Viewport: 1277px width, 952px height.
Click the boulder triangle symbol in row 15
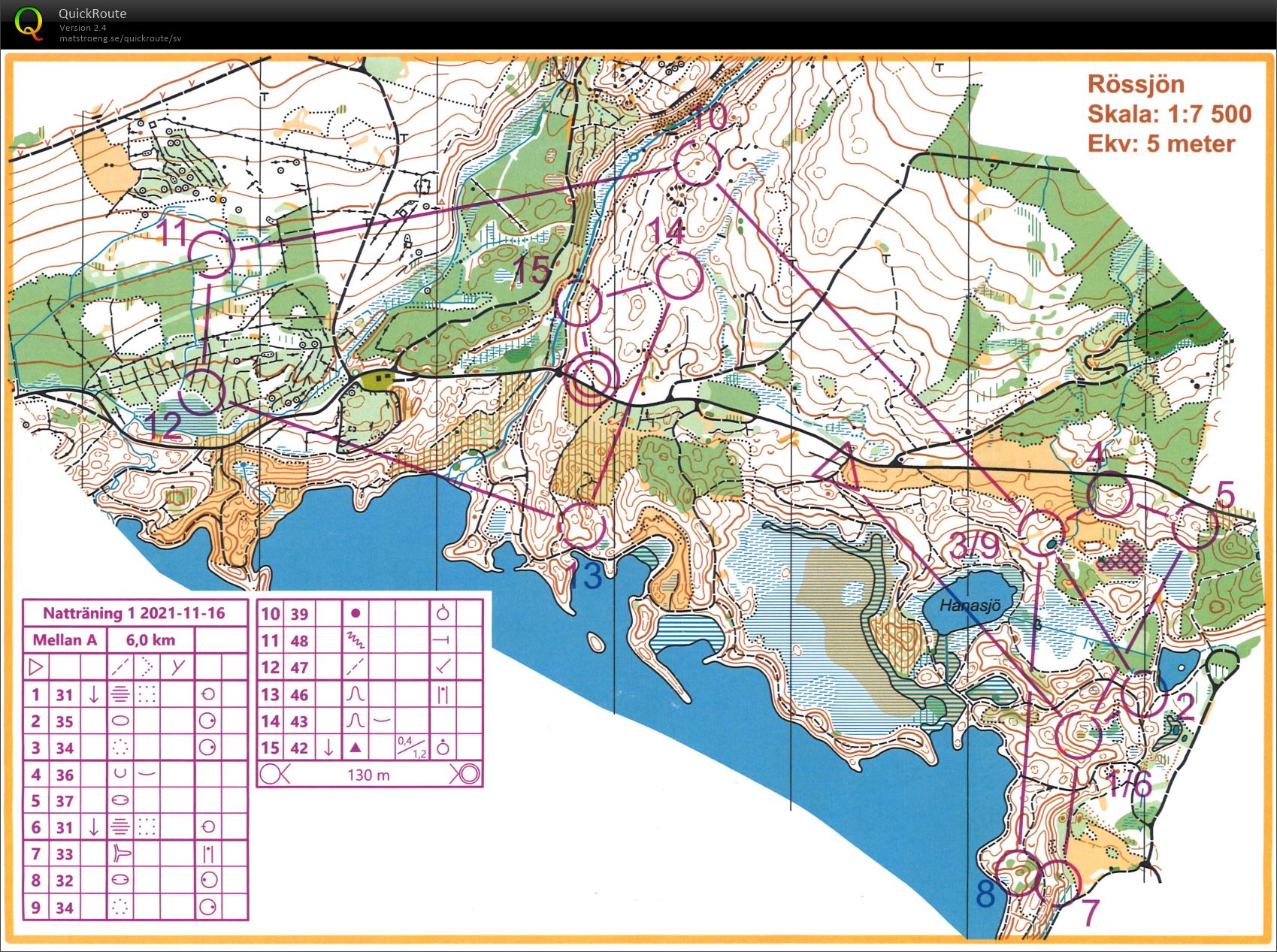click(355, 748)
